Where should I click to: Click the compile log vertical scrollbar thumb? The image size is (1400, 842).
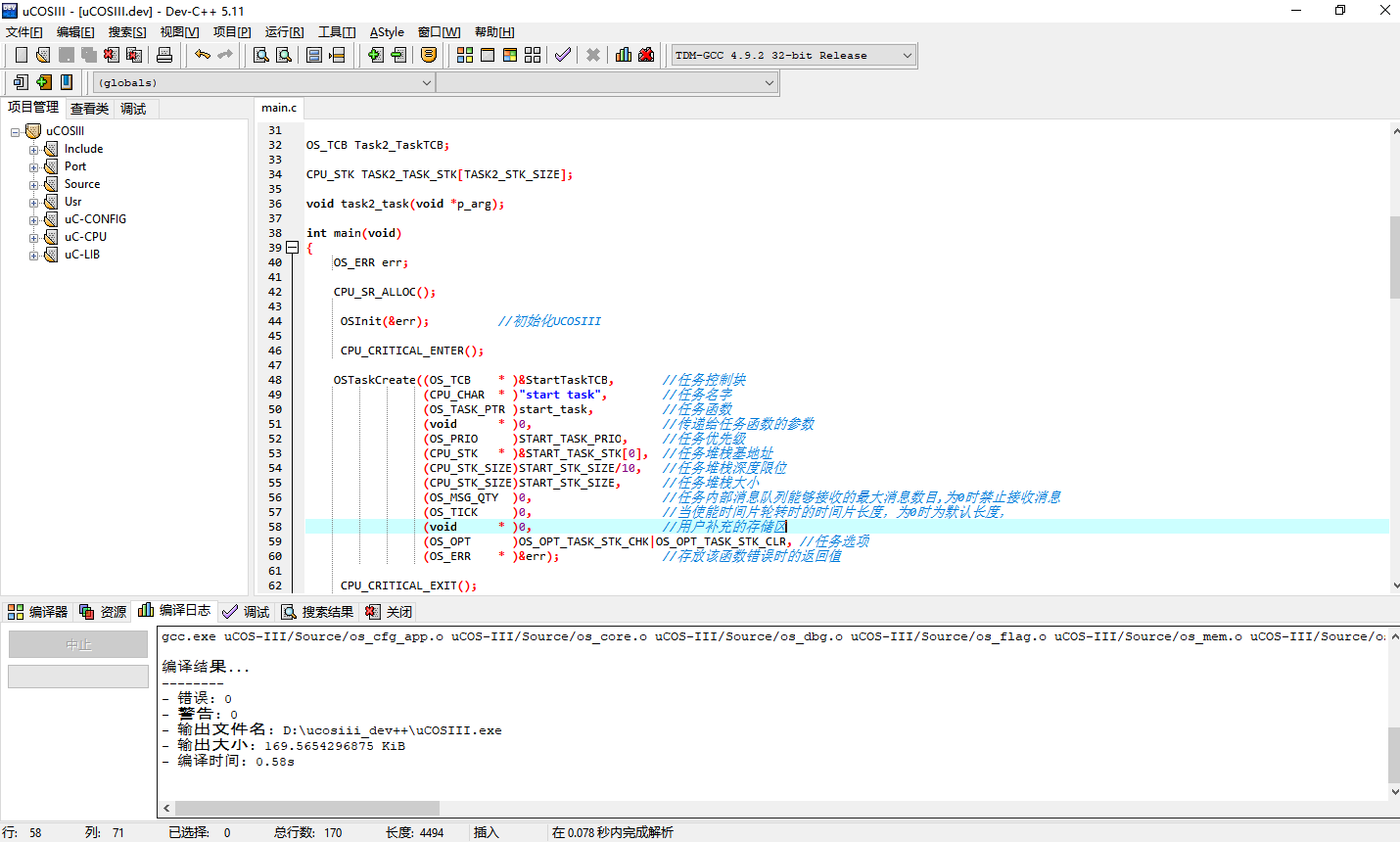(x=1394, y=754)
